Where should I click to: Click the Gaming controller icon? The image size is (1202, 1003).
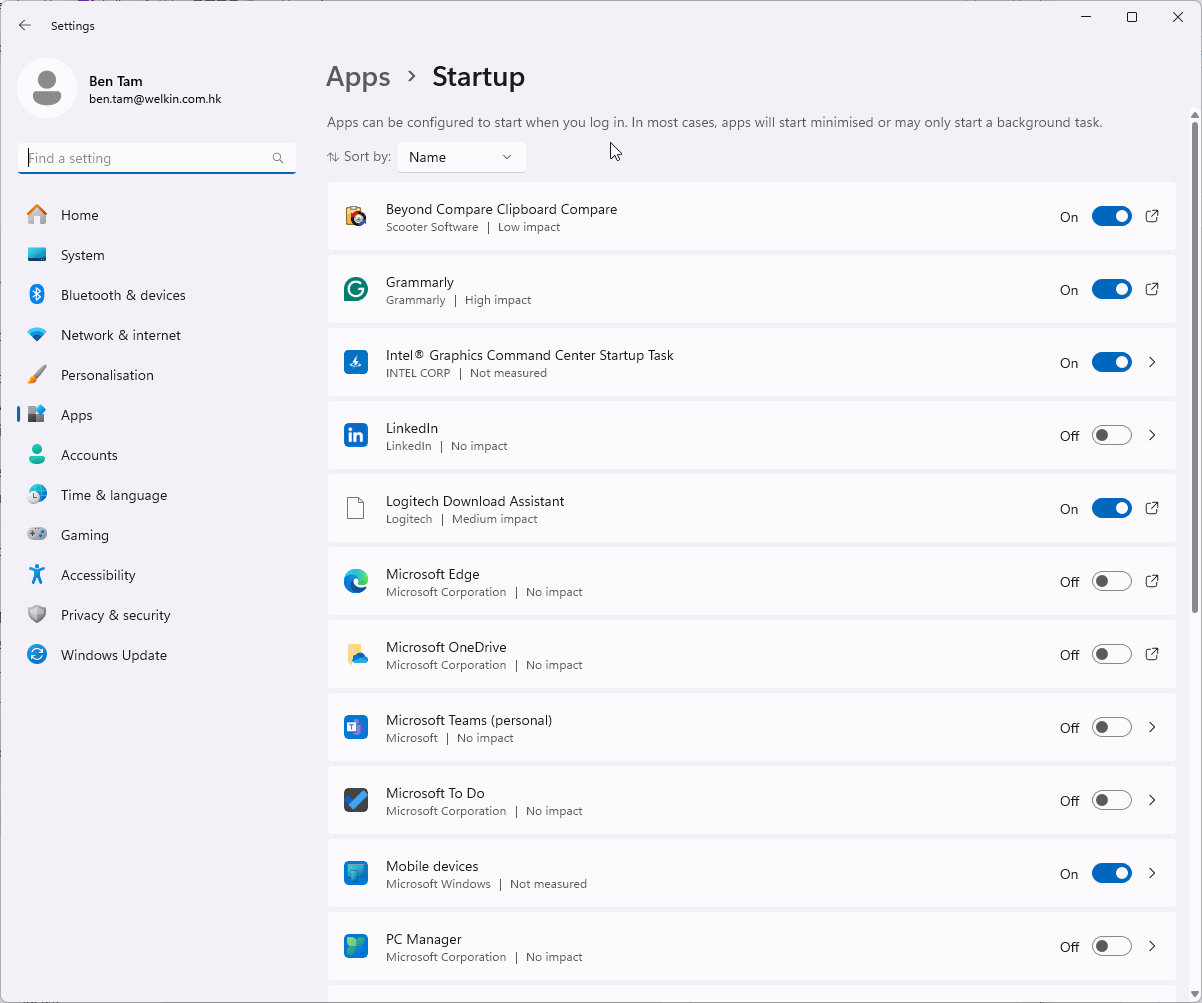click(x=37, y=535)
